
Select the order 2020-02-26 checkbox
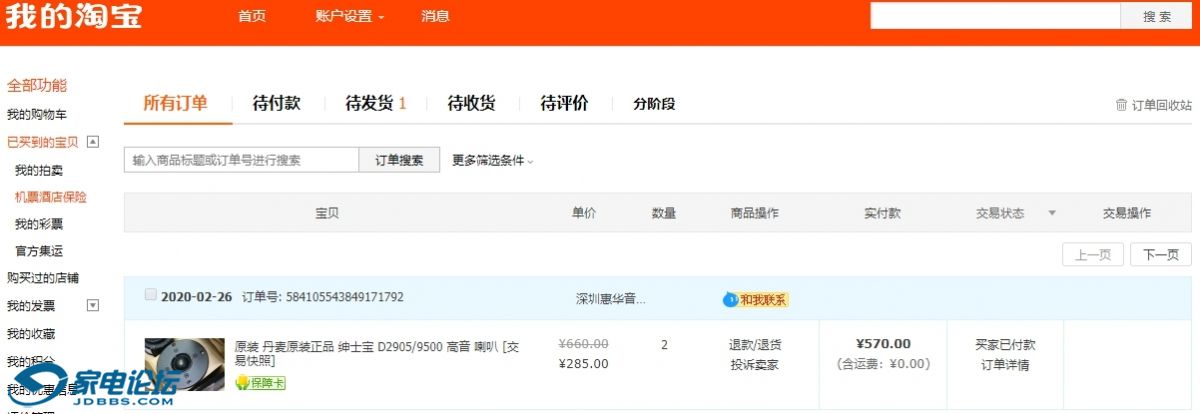[151, 295]
